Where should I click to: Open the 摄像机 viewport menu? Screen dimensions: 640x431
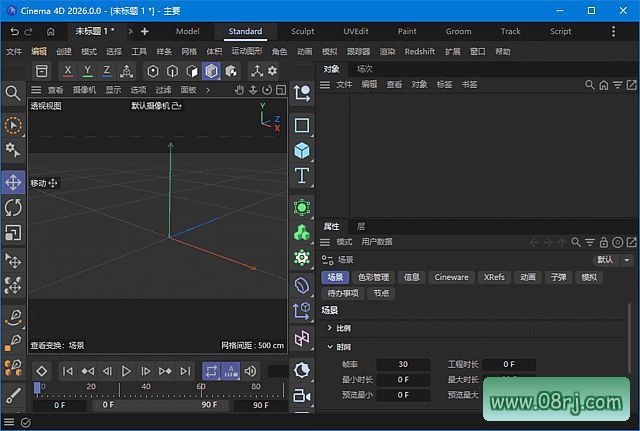84,90
